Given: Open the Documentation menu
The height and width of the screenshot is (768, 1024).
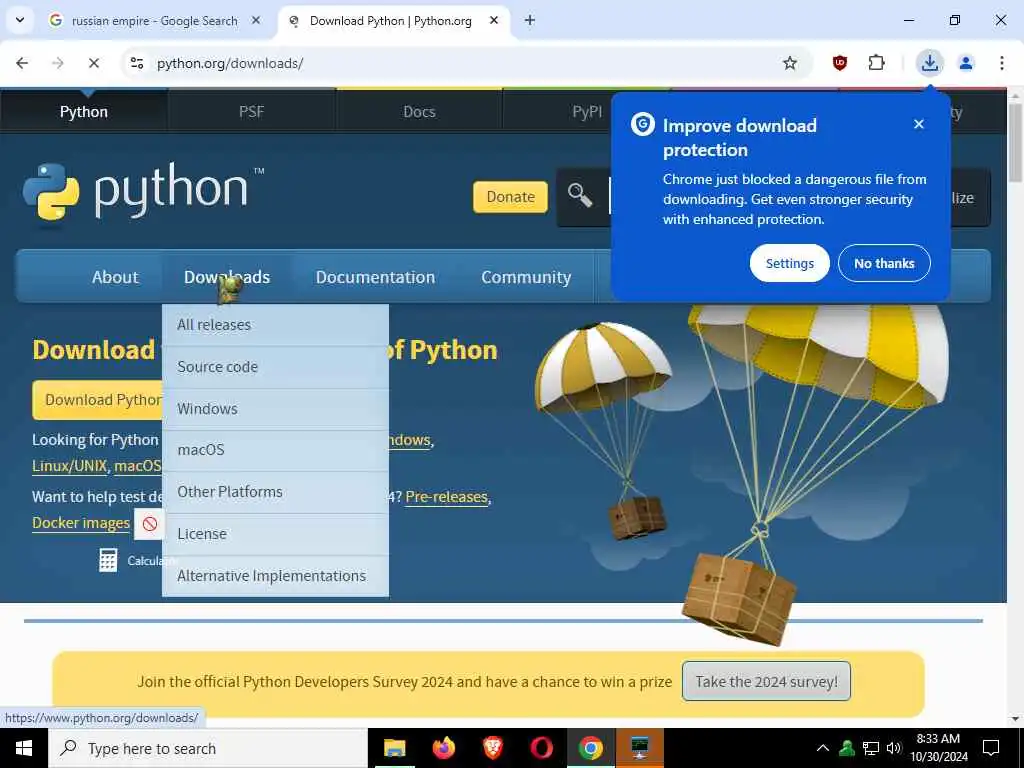Looking at the screenshot, I should (375, 277).
